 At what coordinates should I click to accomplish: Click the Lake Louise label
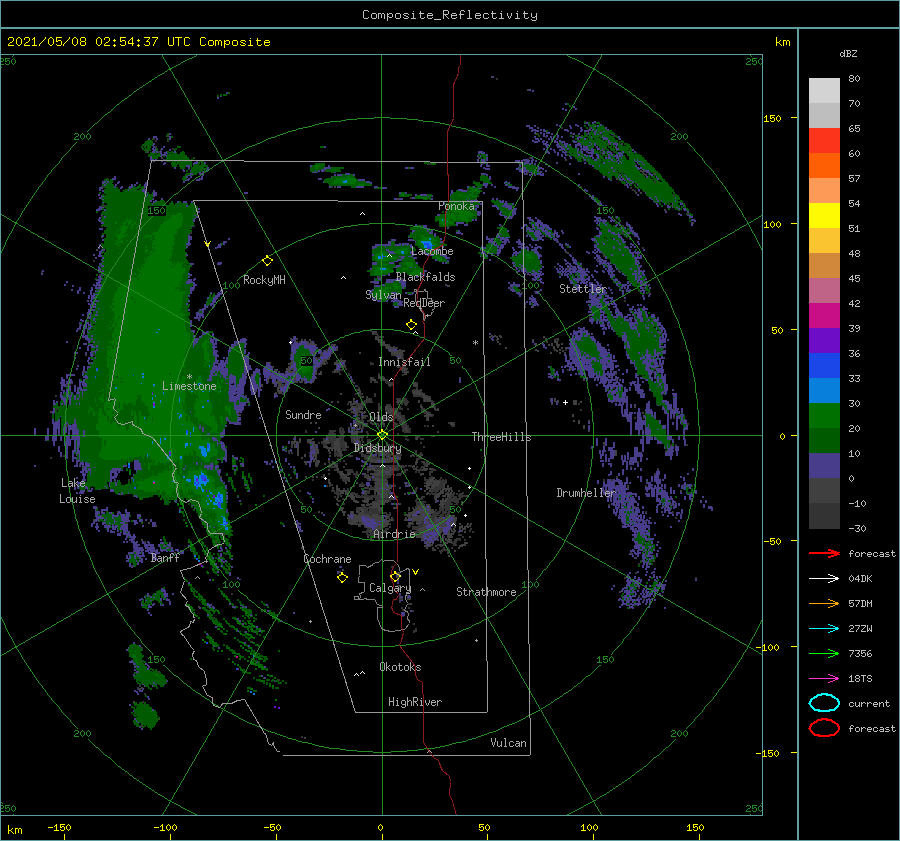tap(77, 491)
